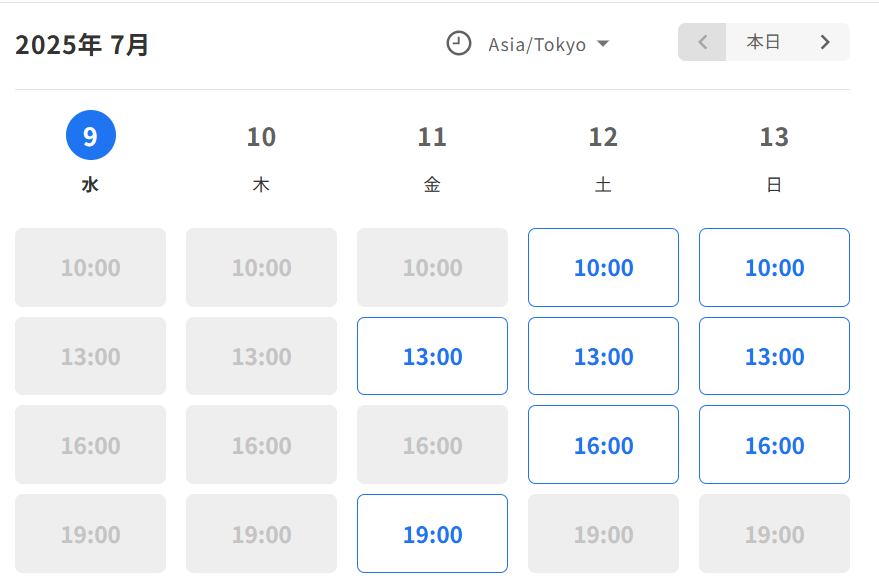The height and width of the screenshot is (583, 879).
Task: Pick the 10:00 slot on Sunday the 13th
Action: [x=774, y=267]
